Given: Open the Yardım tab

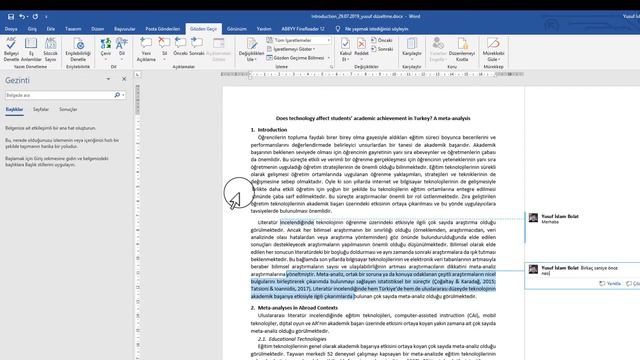Looking at the screenshot, I should pyautogui.click(x=264, y=29).
